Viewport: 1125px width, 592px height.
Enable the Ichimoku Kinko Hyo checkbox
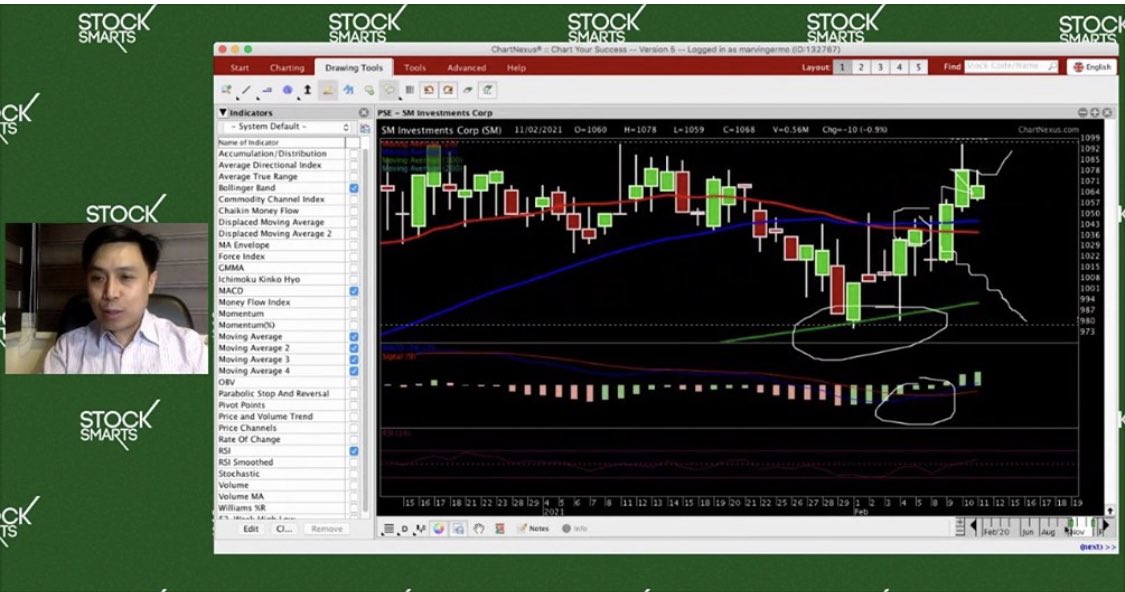(x=354, y=280)
